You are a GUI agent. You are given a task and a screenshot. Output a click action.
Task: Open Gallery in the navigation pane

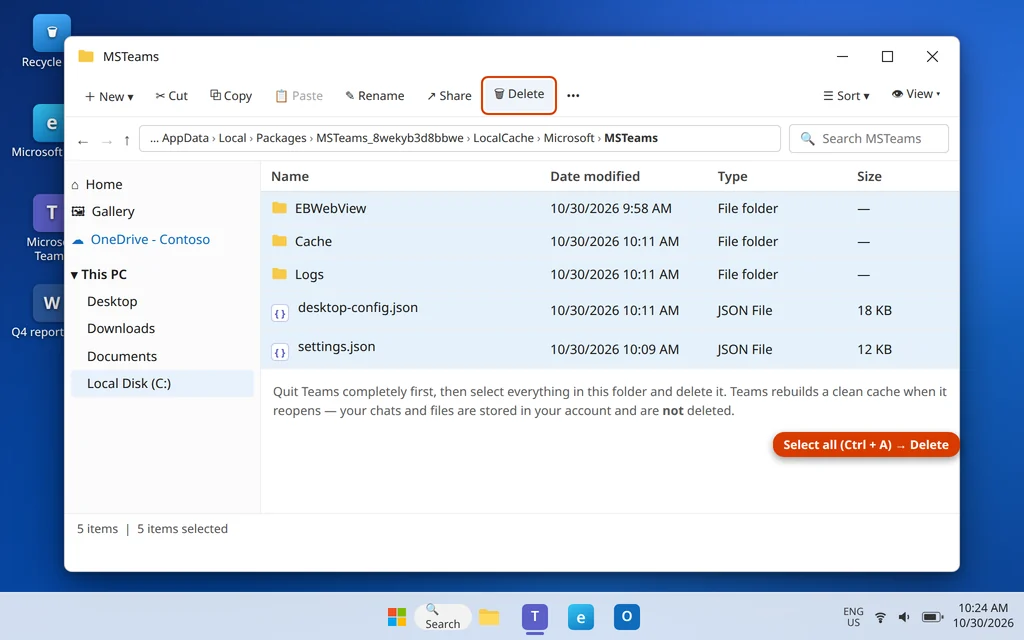click(162, 212)
